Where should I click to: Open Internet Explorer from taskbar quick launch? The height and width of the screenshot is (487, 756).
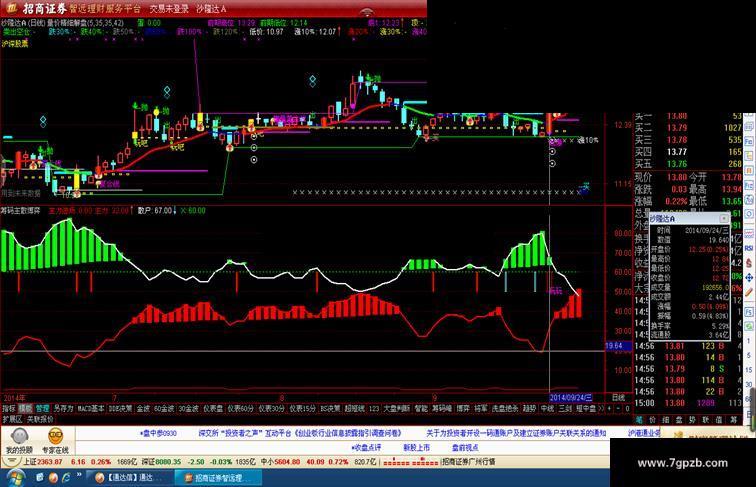click(x=66, y=477)
